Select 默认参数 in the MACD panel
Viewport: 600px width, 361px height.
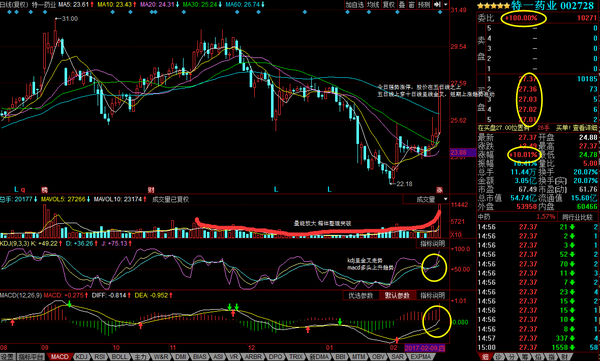pyautogui.click(x=397, y=295)
